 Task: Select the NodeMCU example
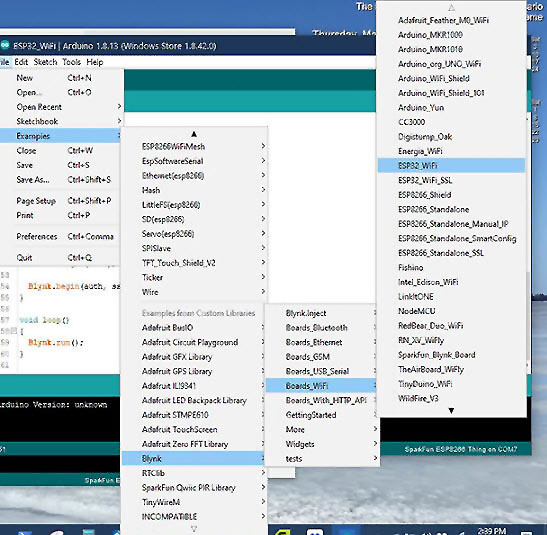pos(451,311)
